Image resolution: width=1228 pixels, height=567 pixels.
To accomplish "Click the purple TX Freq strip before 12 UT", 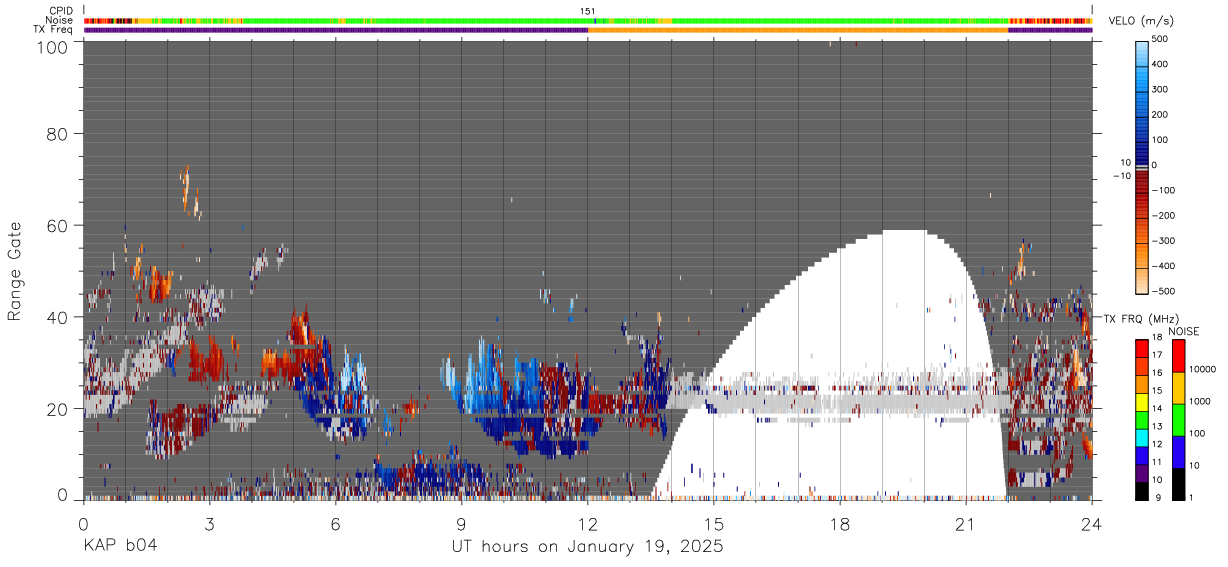I will (336, 30).
